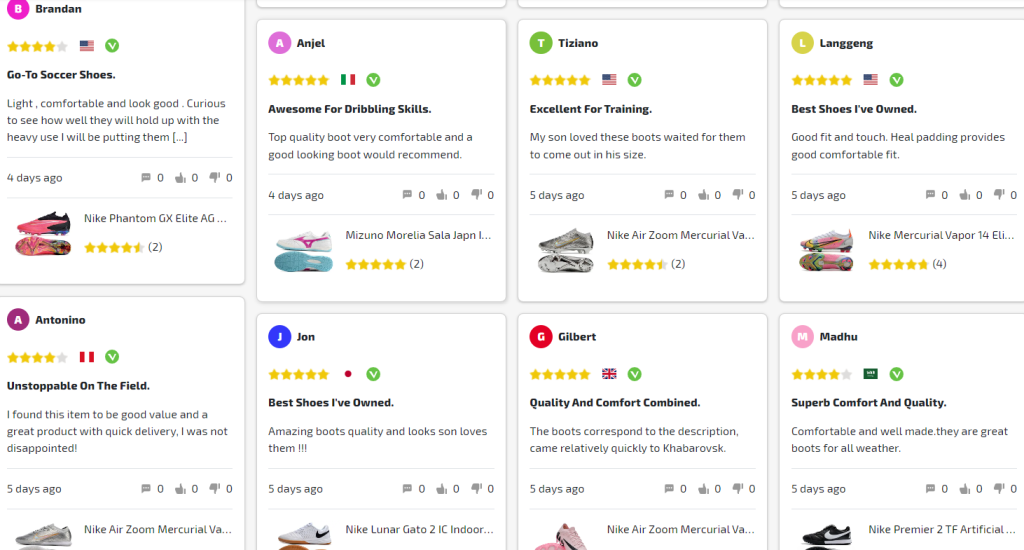This screenshot has height=550, width=1024.
Task: Click comment icon on Tiziano's review
Action: 668,195
